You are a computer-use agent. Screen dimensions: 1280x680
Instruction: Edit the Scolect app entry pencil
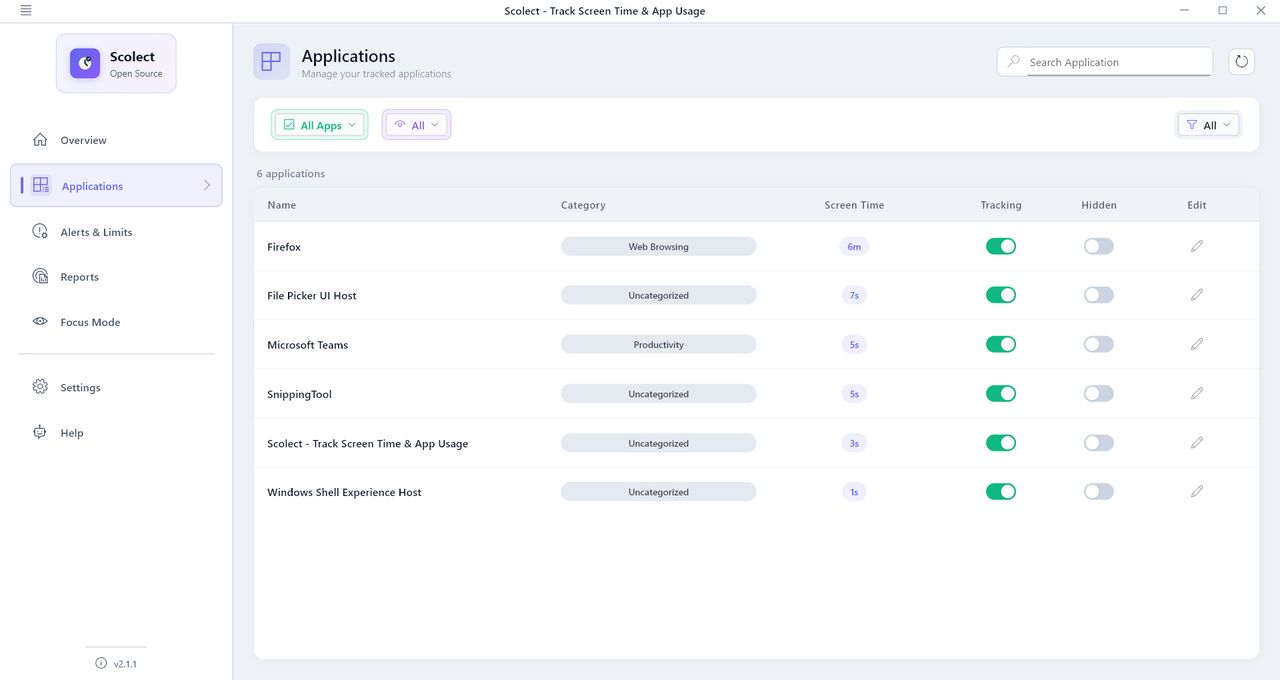coord(1197,443)
